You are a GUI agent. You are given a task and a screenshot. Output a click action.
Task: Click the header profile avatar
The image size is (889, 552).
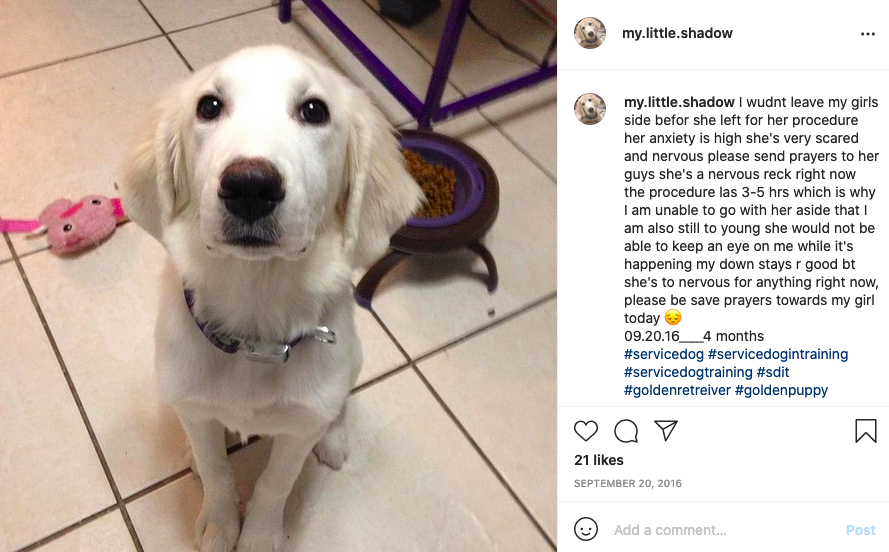tap(590, 33)
